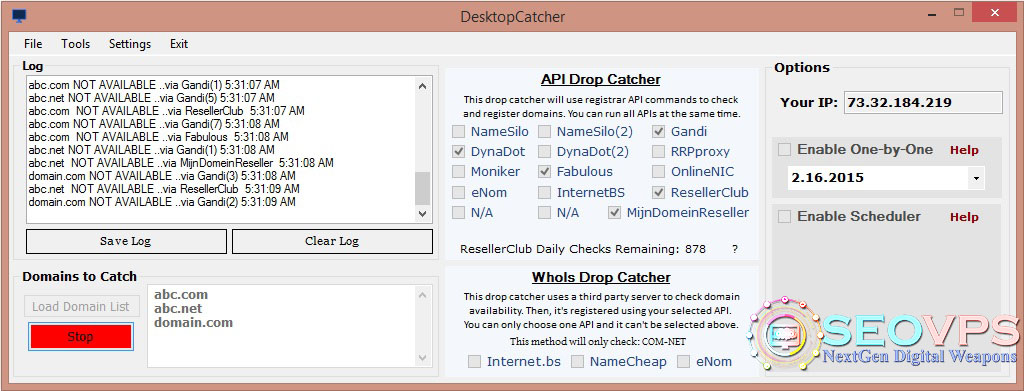Tick the Enable Scheduler checkbox
This screenshot has height=391, width=1024.
[x=784, y=216]
